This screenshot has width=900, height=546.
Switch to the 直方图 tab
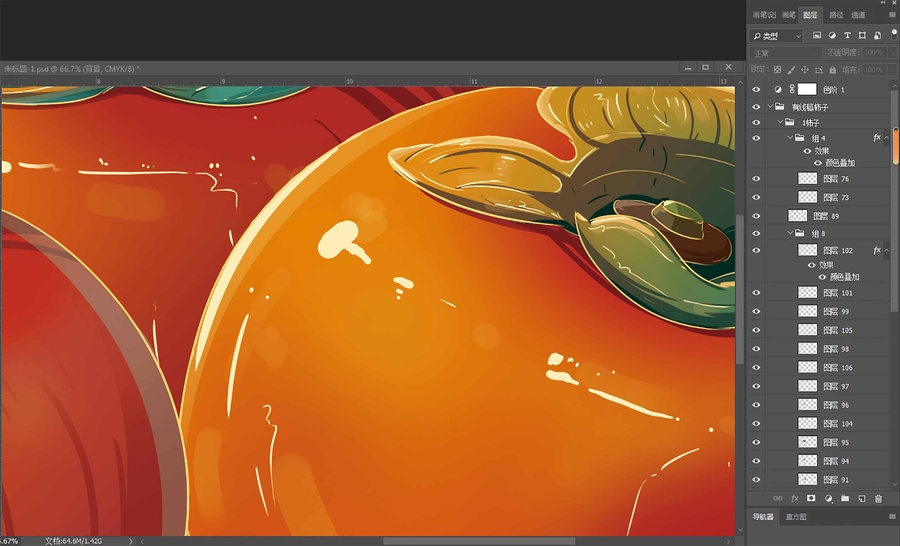(796, 517)
